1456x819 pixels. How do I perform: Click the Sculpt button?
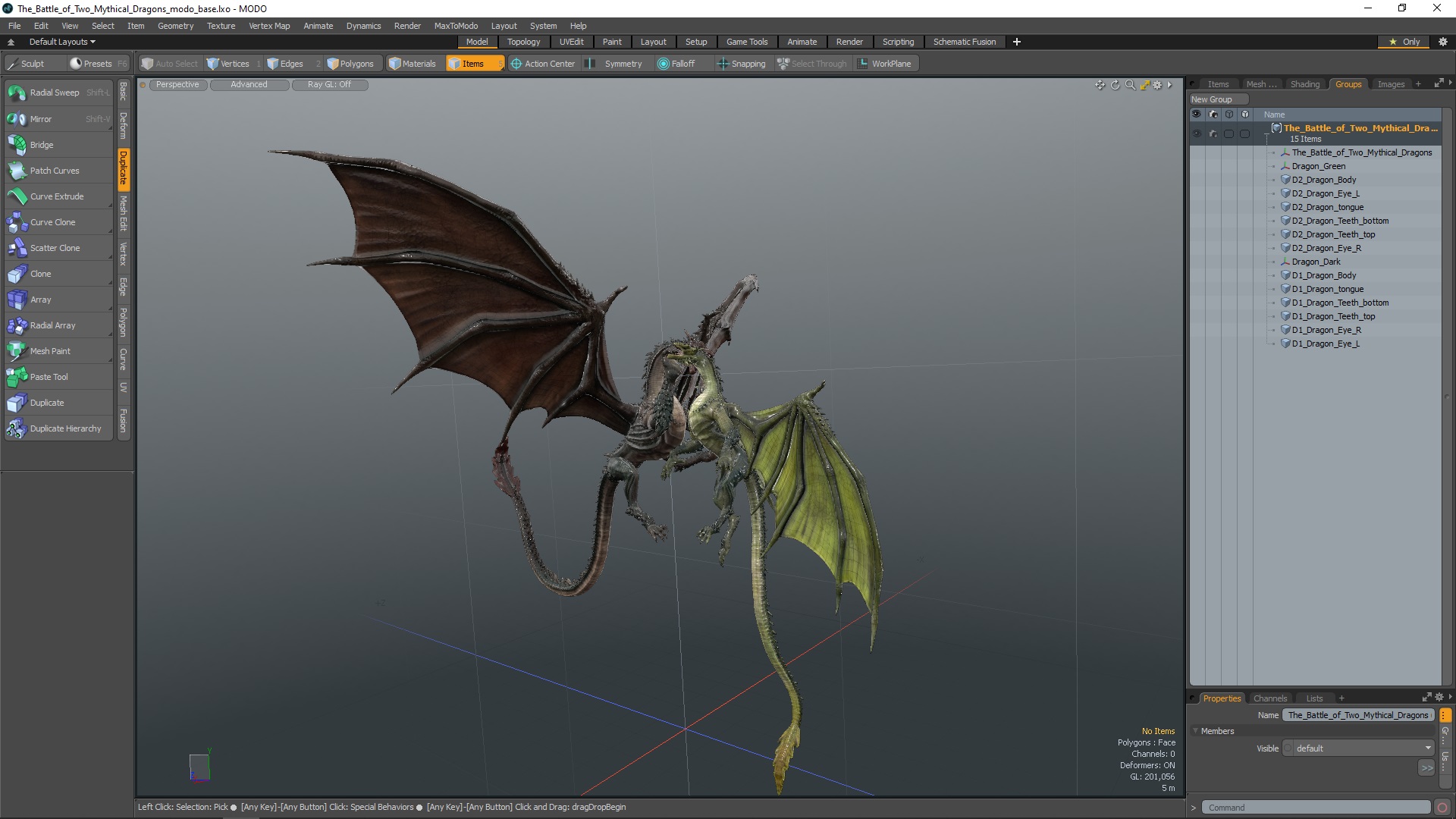click(x=33, y=64)
